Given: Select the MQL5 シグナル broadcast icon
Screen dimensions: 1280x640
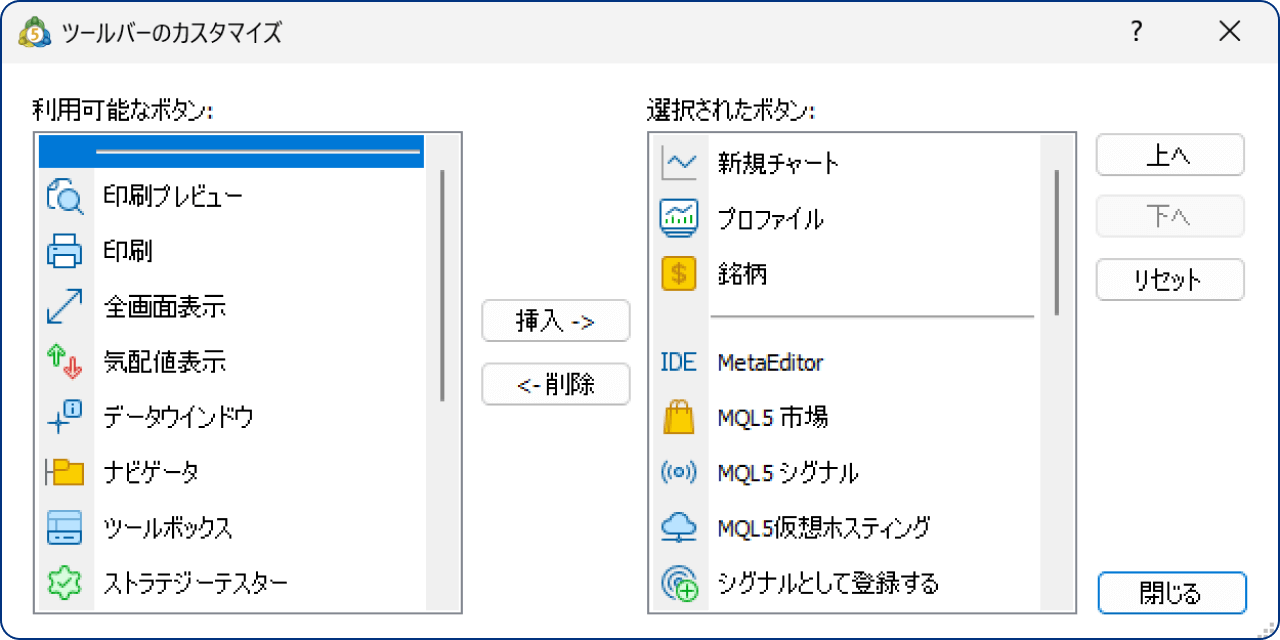Looking at the screenshot, I should [x=677, y=472].
